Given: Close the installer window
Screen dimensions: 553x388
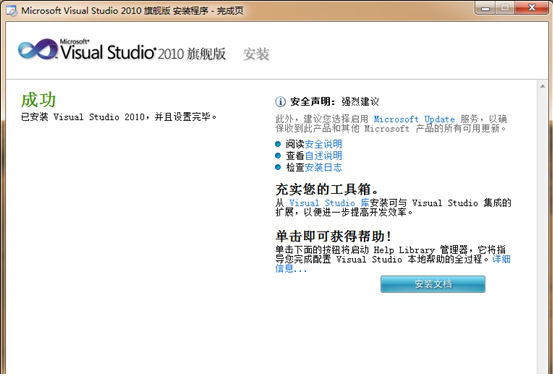Looking at the screenshot, I should [532, 8].
